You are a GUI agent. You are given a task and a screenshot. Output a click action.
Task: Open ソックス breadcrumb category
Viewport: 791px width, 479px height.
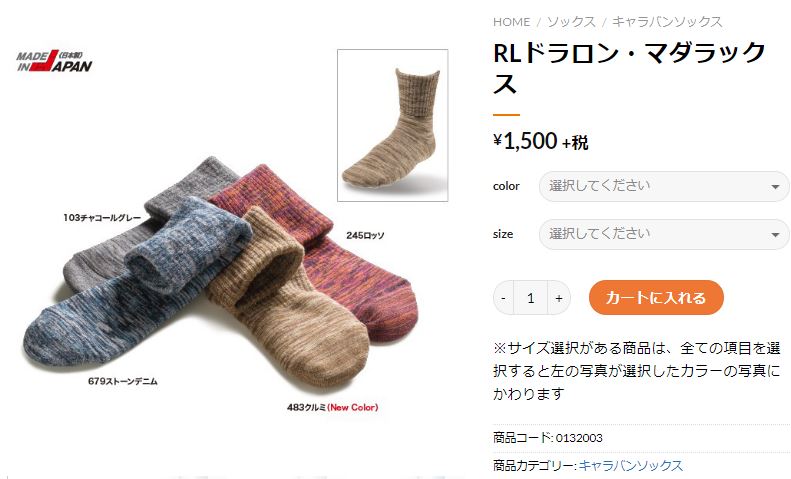[571, 22]
